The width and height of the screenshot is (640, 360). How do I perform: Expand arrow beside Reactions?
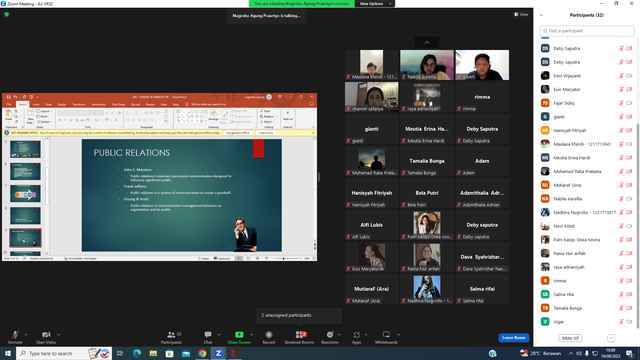(x=339, y=335)
